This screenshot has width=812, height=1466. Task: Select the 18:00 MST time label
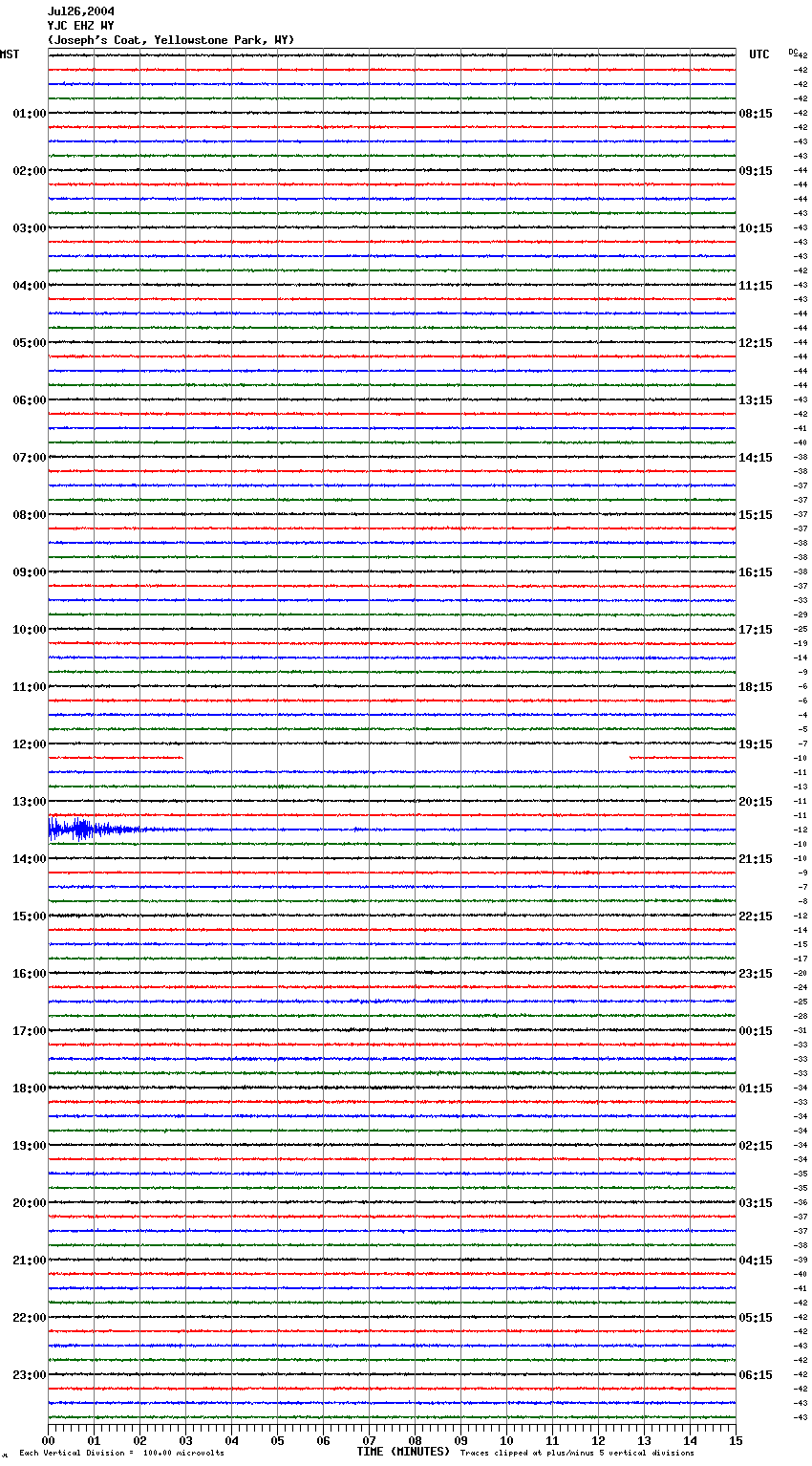[30, 1089]
